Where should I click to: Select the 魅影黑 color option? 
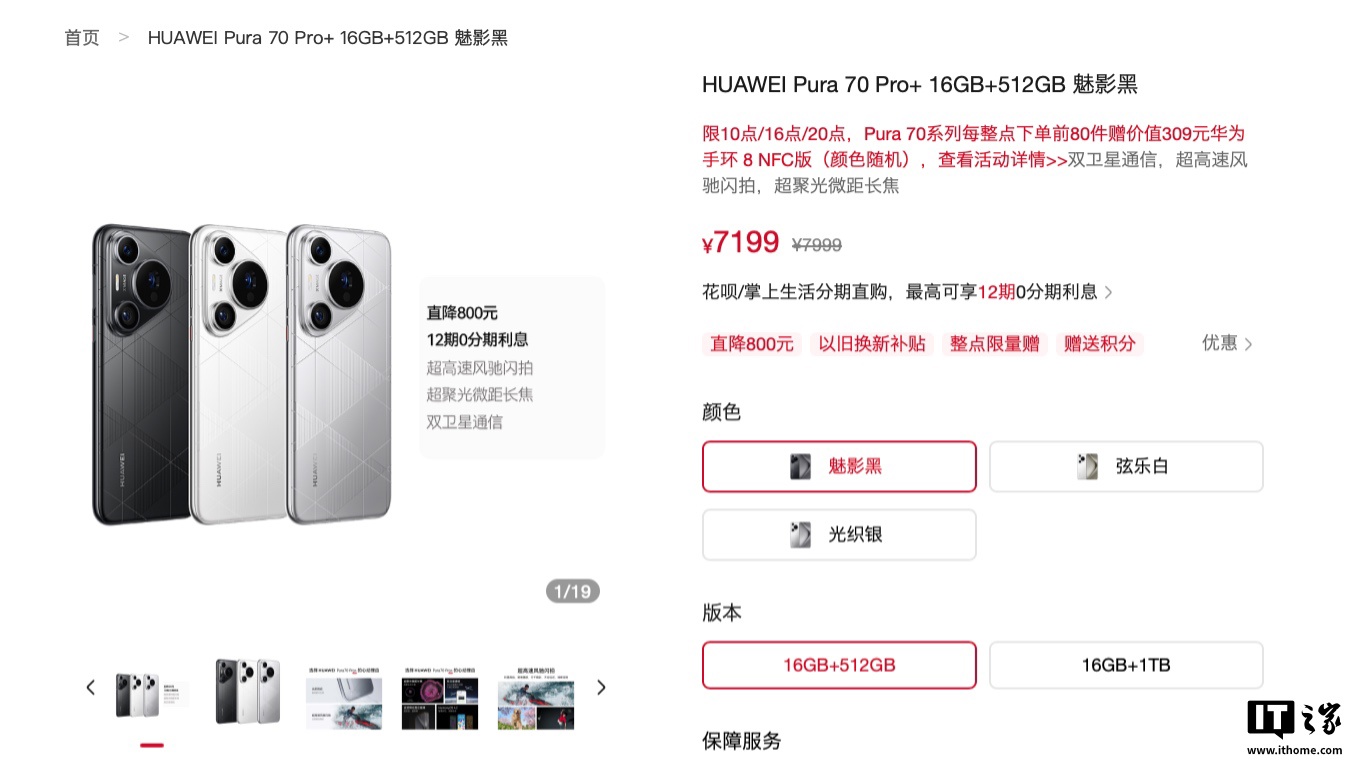(x=839, y=467)
